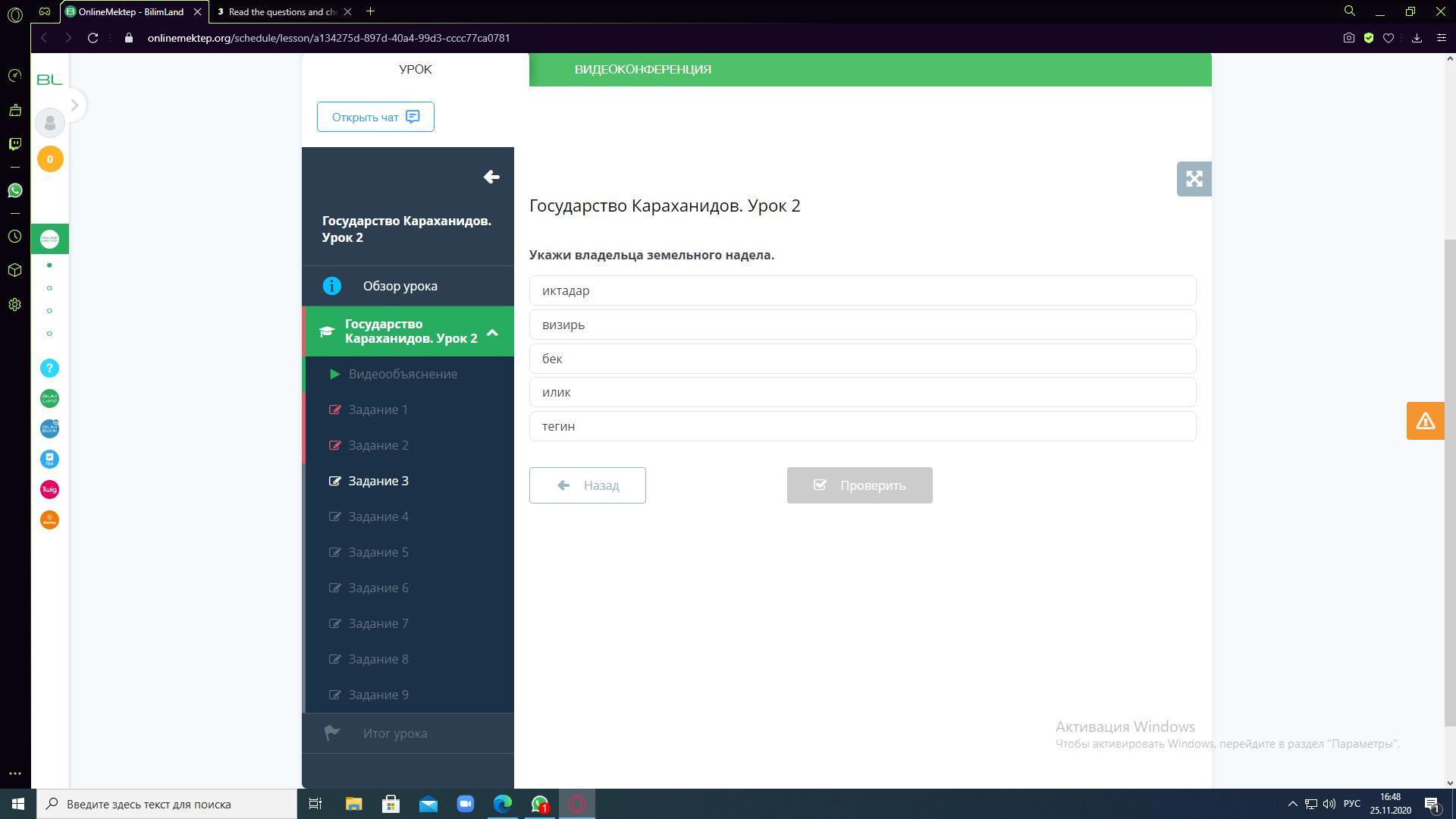Open Задание 4 in lesson list
Screen dimensions: 1456x819
378,516
